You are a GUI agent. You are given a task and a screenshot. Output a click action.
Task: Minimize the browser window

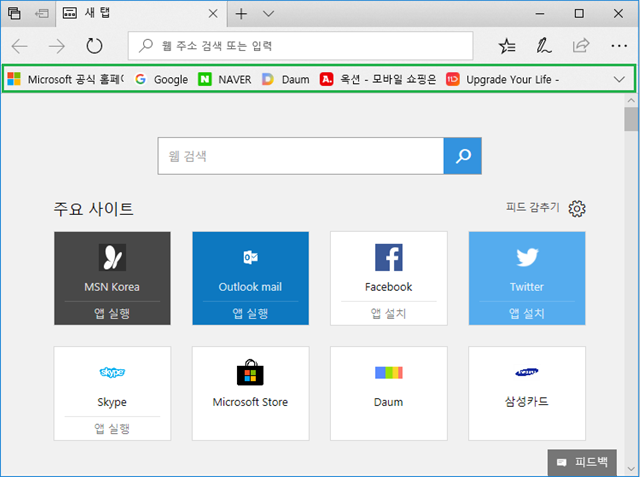pyautogui.click(x=540, y=13)
